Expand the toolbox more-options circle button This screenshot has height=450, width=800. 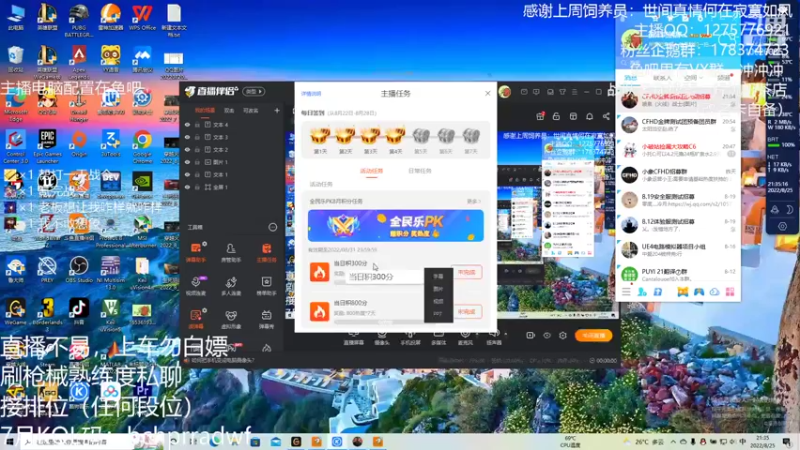point(273,227)
